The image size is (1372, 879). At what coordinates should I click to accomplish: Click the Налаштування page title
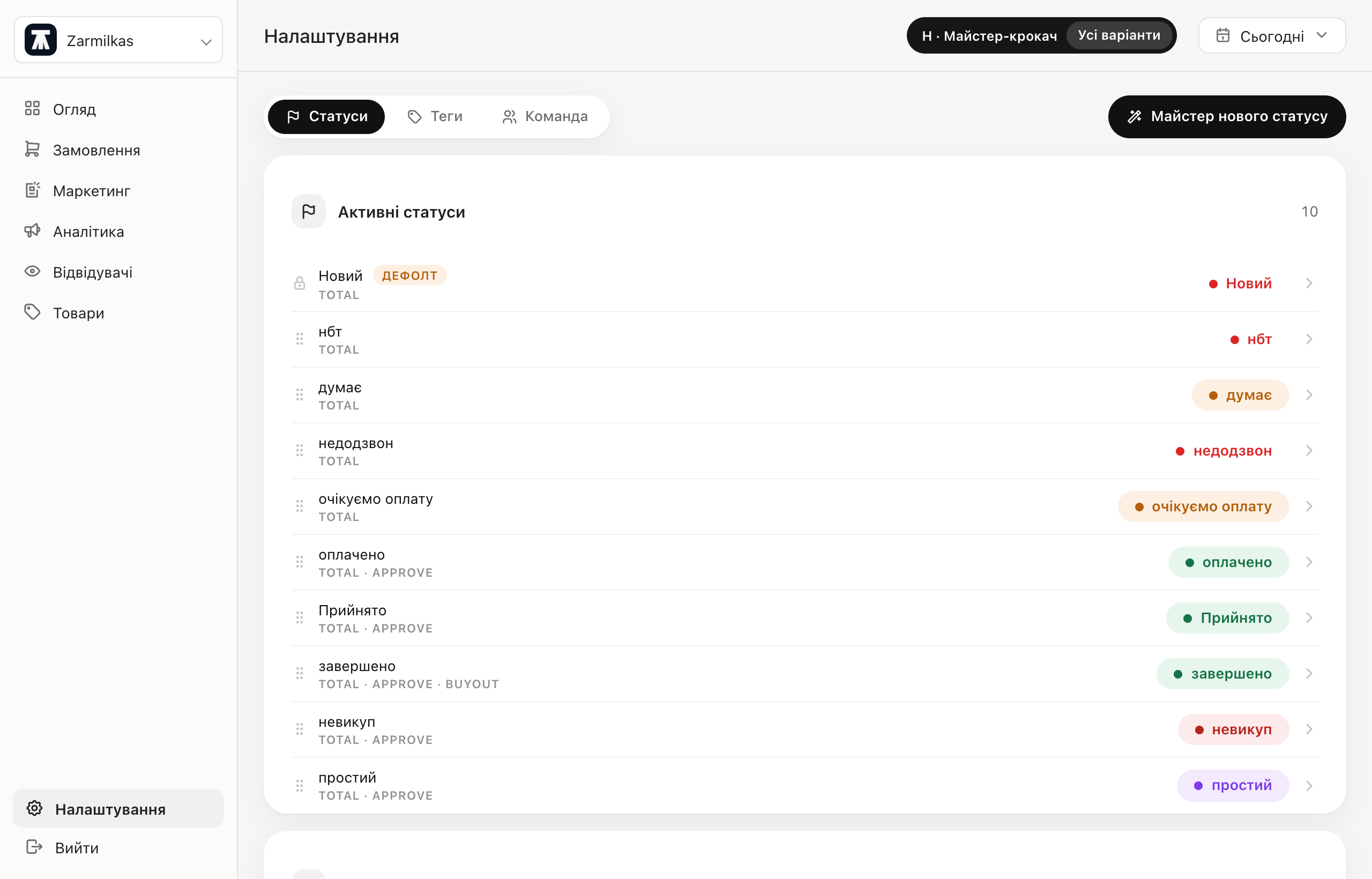click(332, 36)
